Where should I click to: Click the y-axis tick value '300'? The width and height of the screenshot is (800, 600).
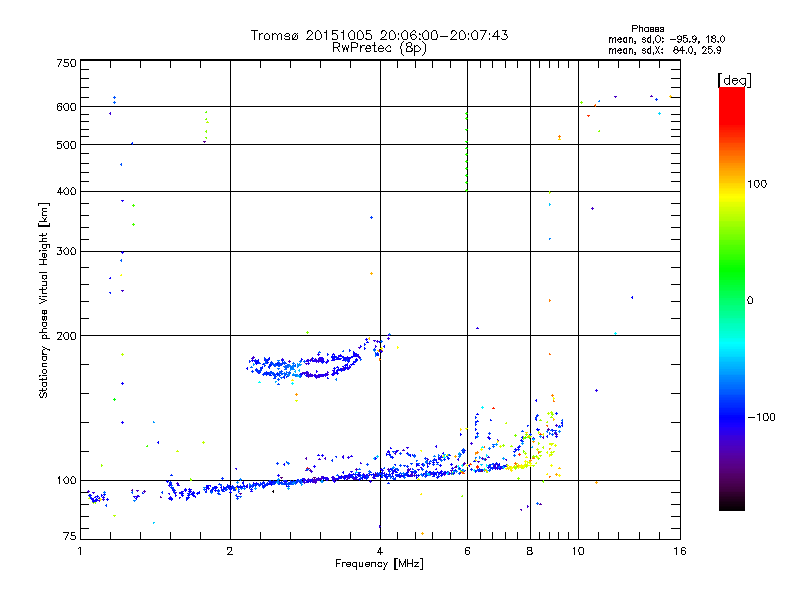tap(66, 252)
